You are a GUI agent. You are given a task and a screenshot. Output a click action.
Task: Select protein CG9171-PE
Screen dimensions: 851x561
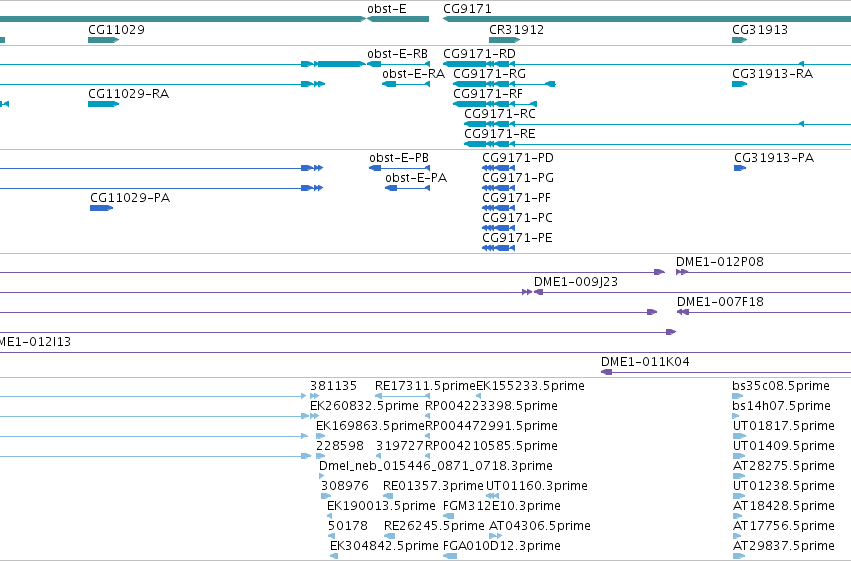[x=517, y=238]
